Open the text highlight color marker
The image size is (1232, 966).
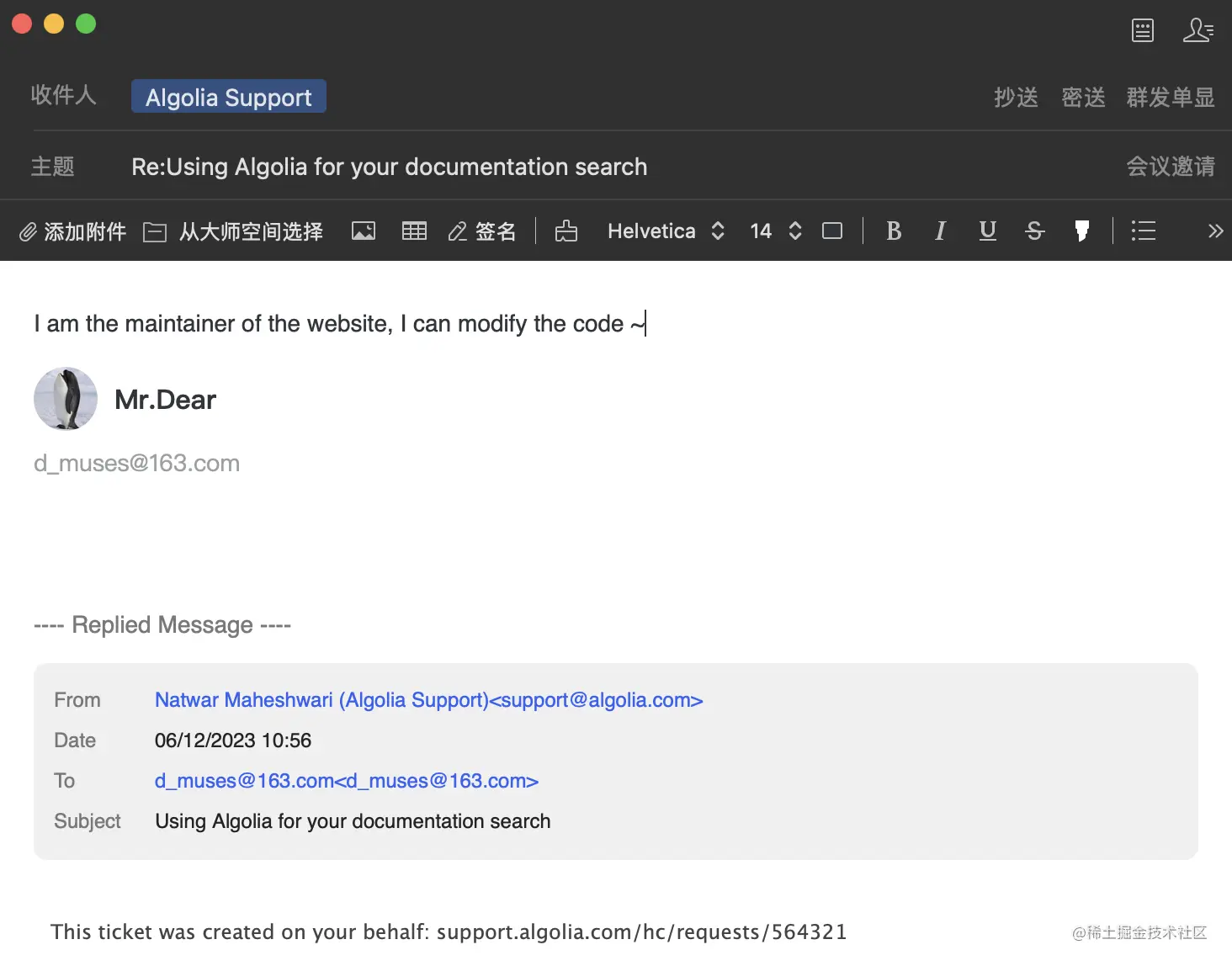pos(1082,231)
